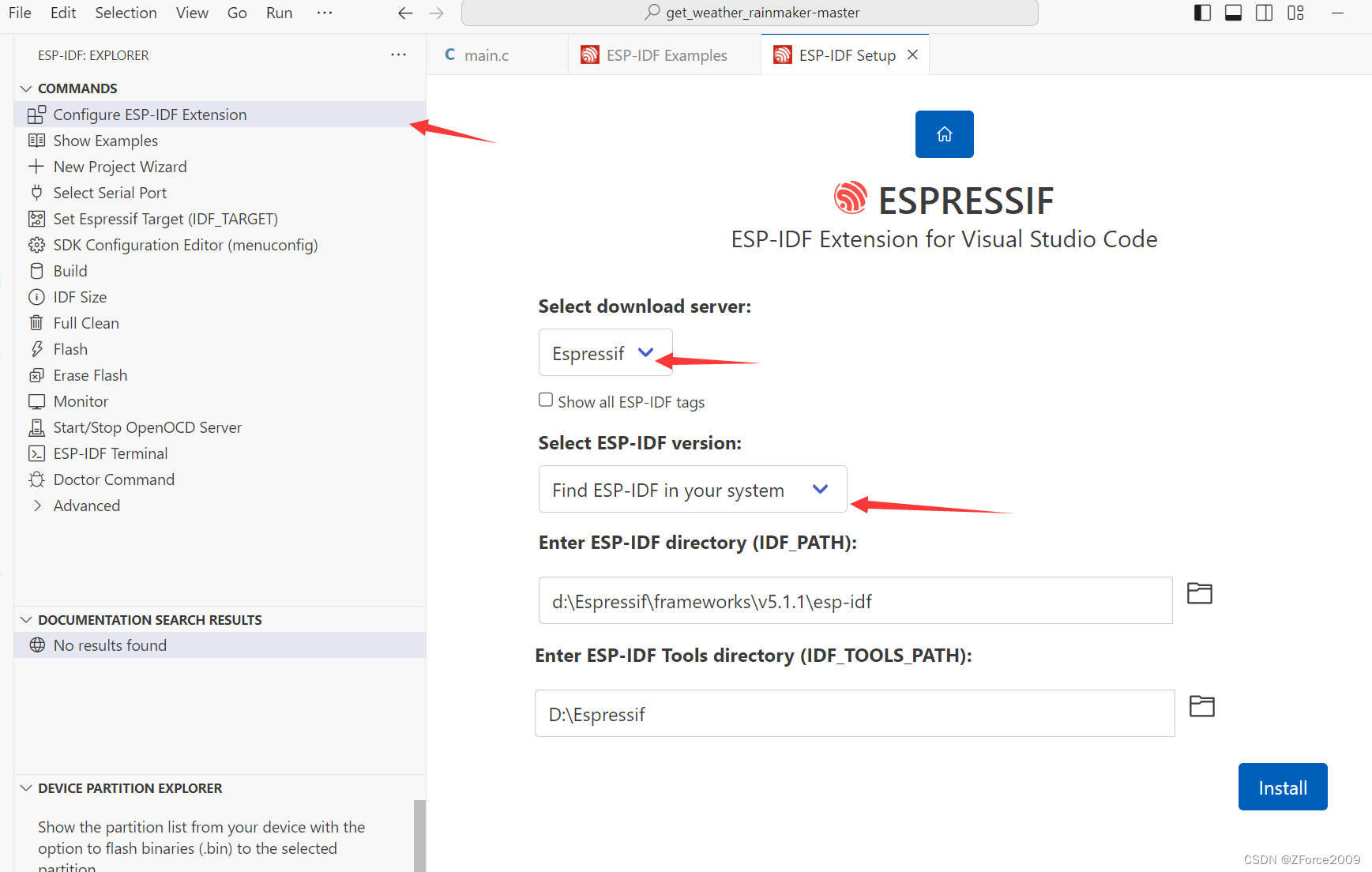Viewport: 1372px width, 872px height.
Task: Click the blue home button
Action: point(944,134)
